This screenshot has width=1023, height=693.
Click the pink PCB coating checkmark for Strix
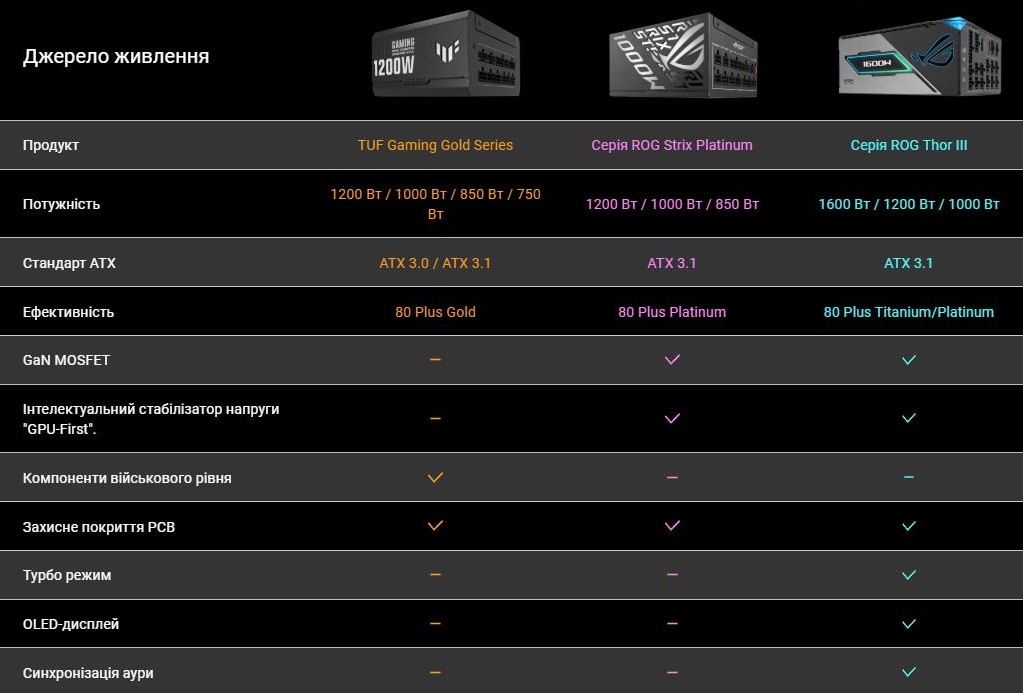672,526
